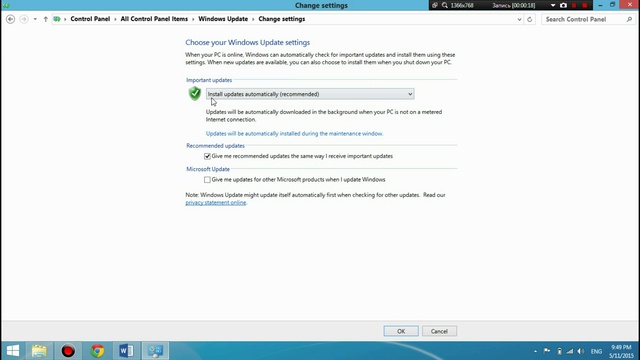Screen dimensions: 640x360
Task: Open Microsoft Word from the taskbar
Action: [127, 351]
